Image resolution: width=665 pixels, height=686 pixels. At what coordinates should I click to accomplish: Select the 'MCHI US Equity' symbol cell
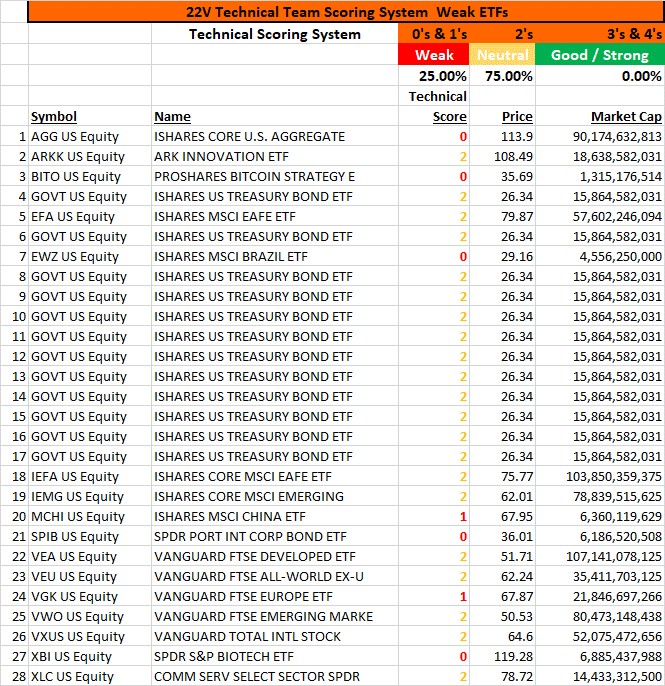[x=90, y=517]
